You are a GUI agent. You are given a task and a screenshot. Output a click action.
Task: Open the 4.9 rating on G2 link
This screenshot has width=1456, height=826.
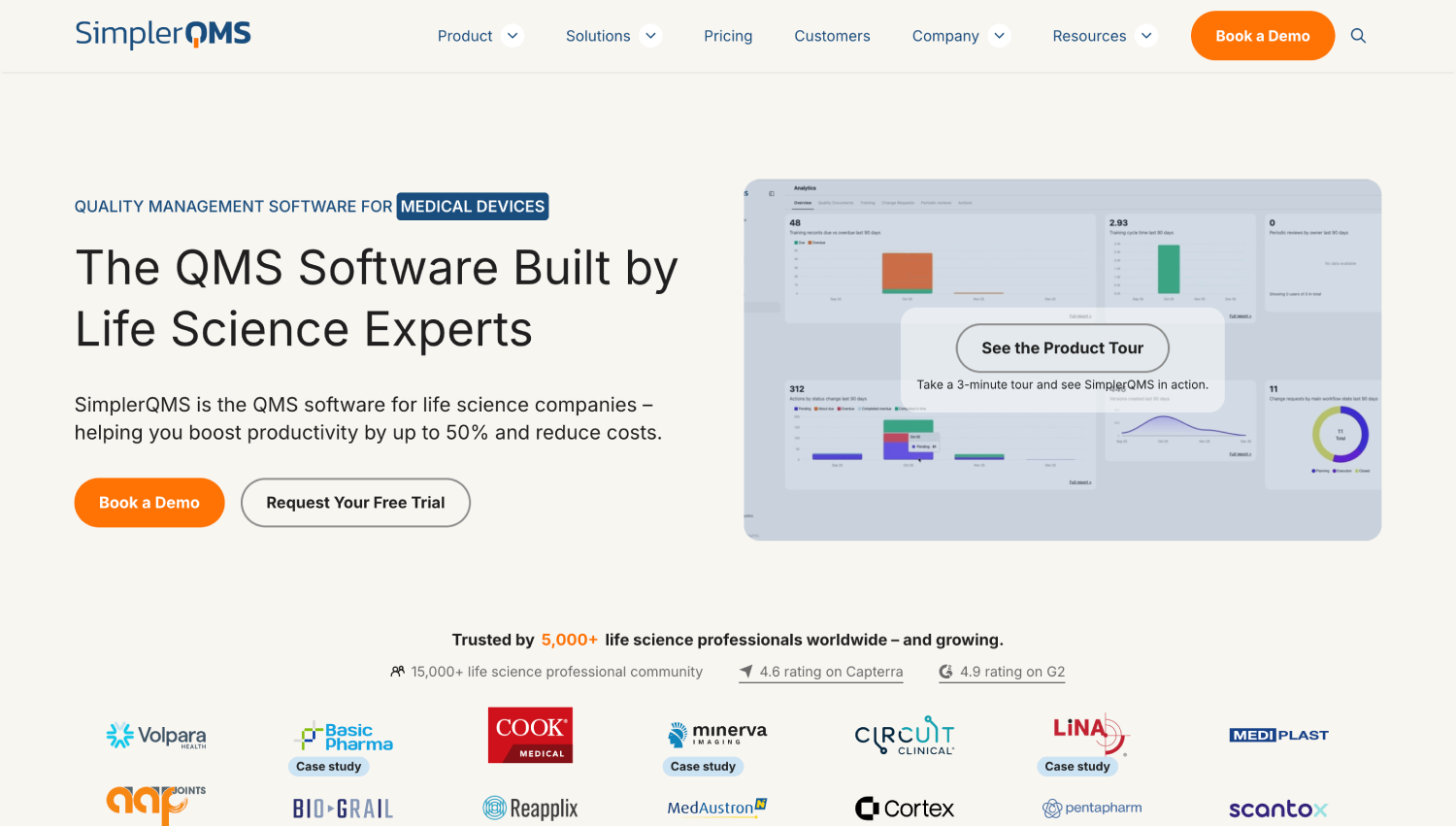(x=1002, y=672)
